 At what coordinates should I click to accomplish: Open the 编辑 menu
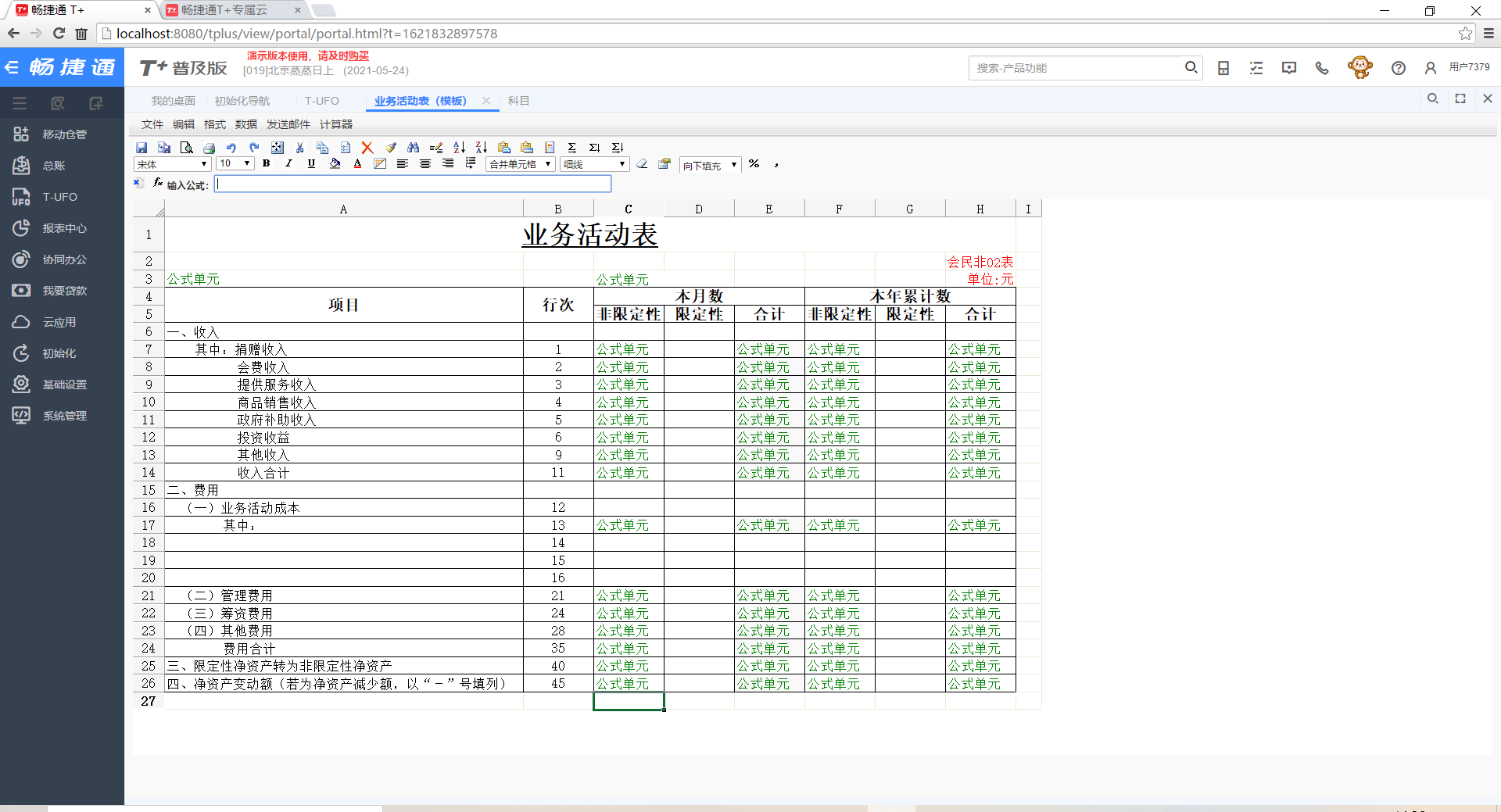[x=184, y=124]
